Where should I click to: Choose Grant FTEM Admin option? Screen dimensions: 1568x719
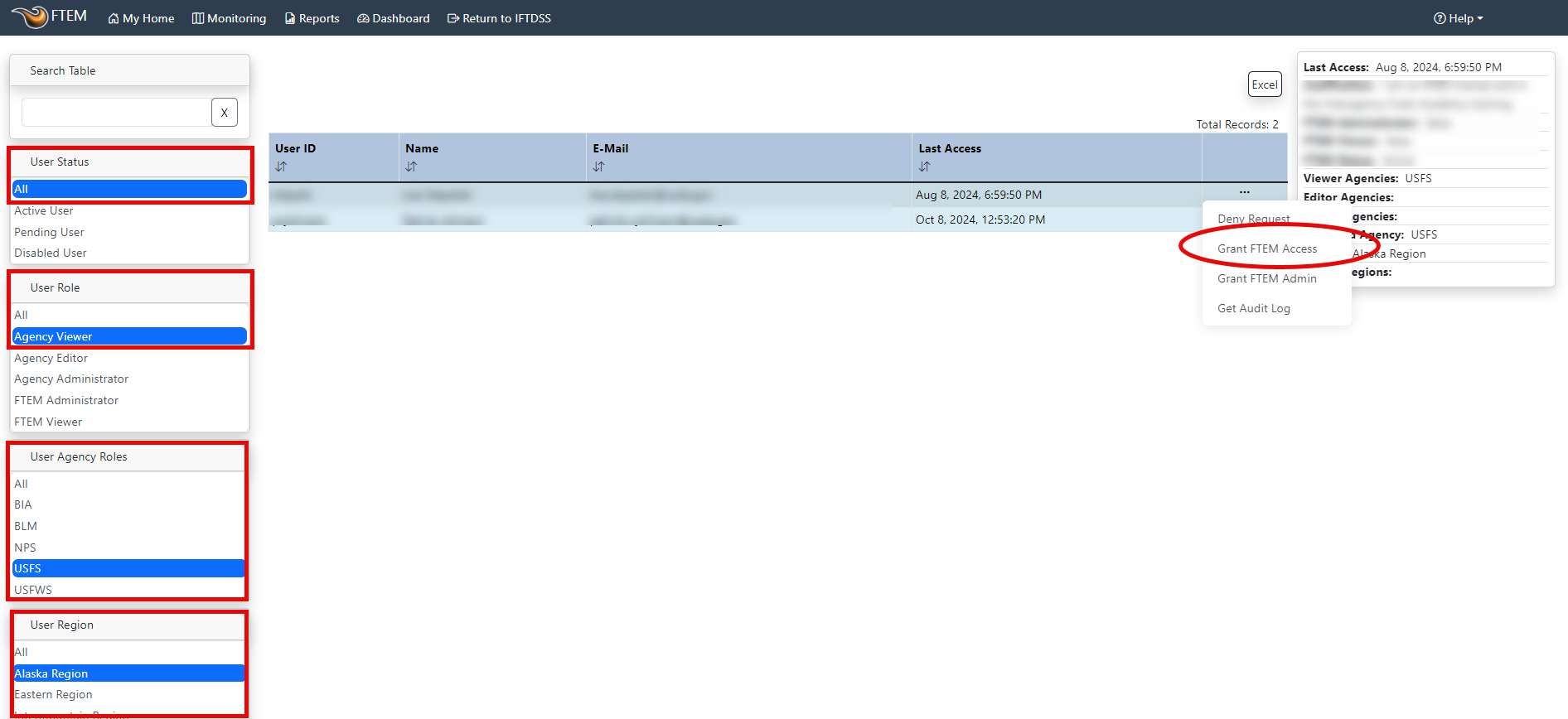[1267, 278]
